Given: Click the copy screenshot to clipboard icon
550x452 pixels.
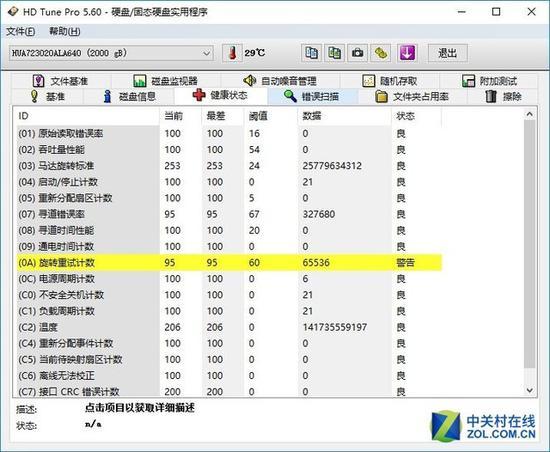Looking at the screenshot, I should pyautogui.click(x=334, y=53).
